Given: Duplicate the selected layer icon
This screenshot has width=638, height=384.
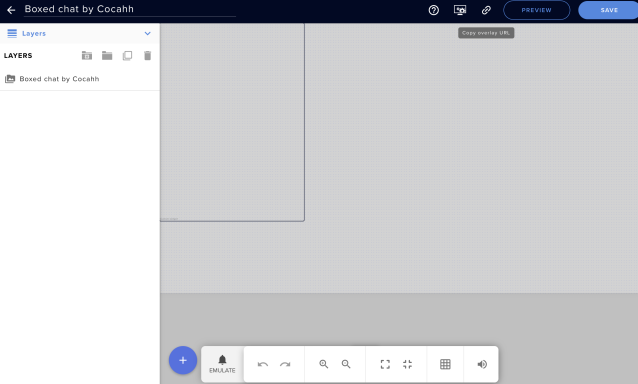Looking at the screenshot, I should click(x=127, y=55).
